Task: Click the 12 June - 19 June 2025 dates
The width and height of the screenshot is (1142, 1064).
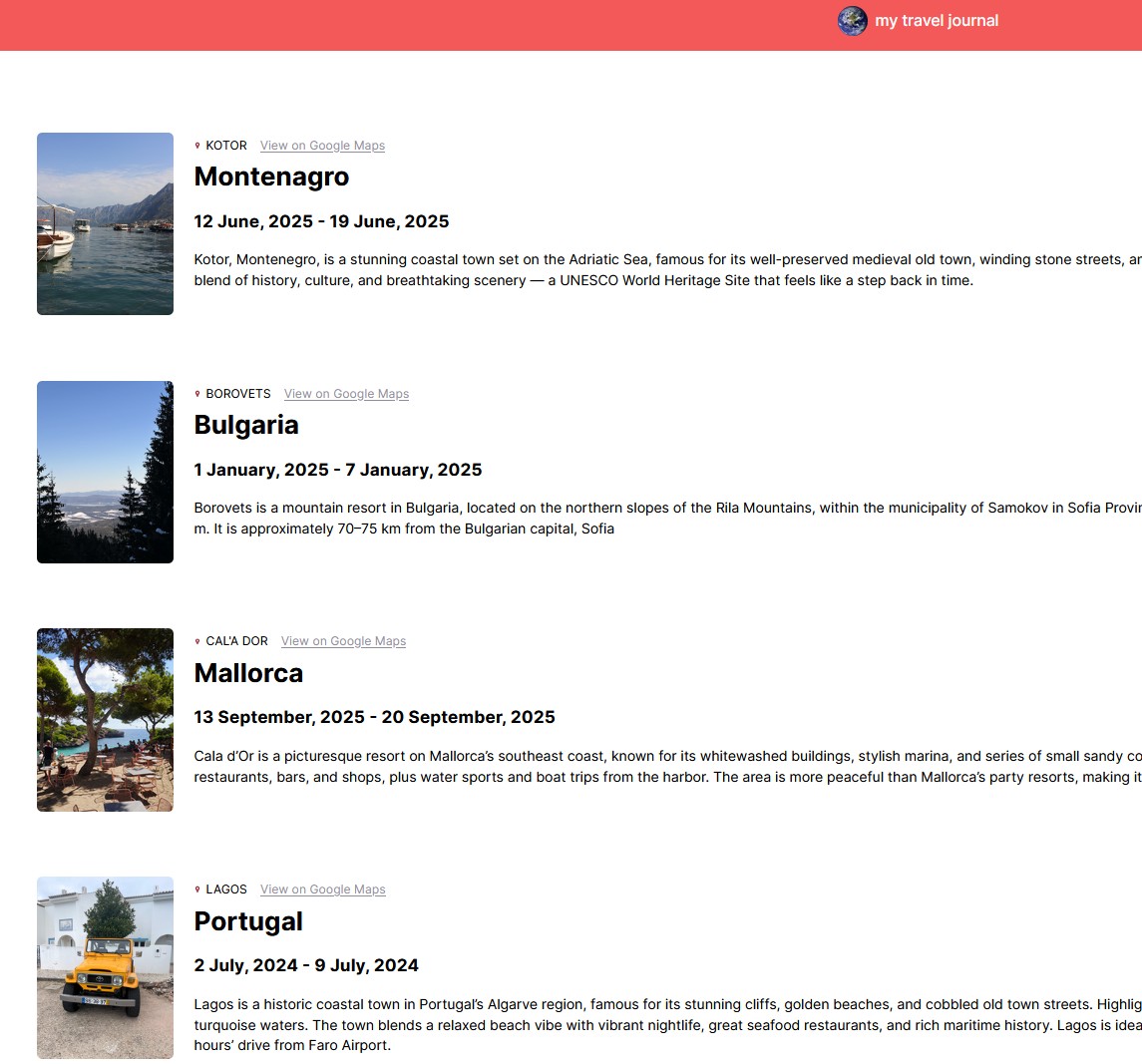Action: 321,221
